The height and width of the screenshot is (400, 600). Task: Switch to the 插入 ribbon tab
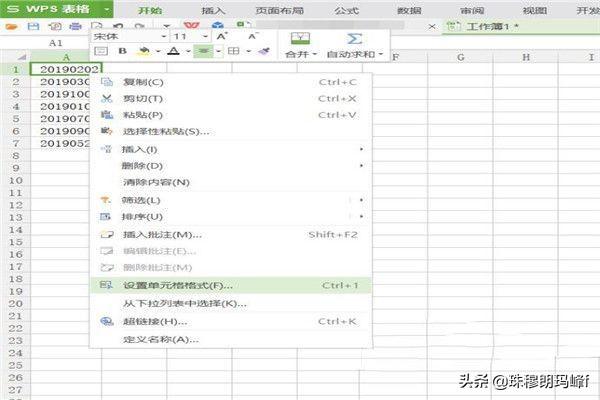click(213, 10)
